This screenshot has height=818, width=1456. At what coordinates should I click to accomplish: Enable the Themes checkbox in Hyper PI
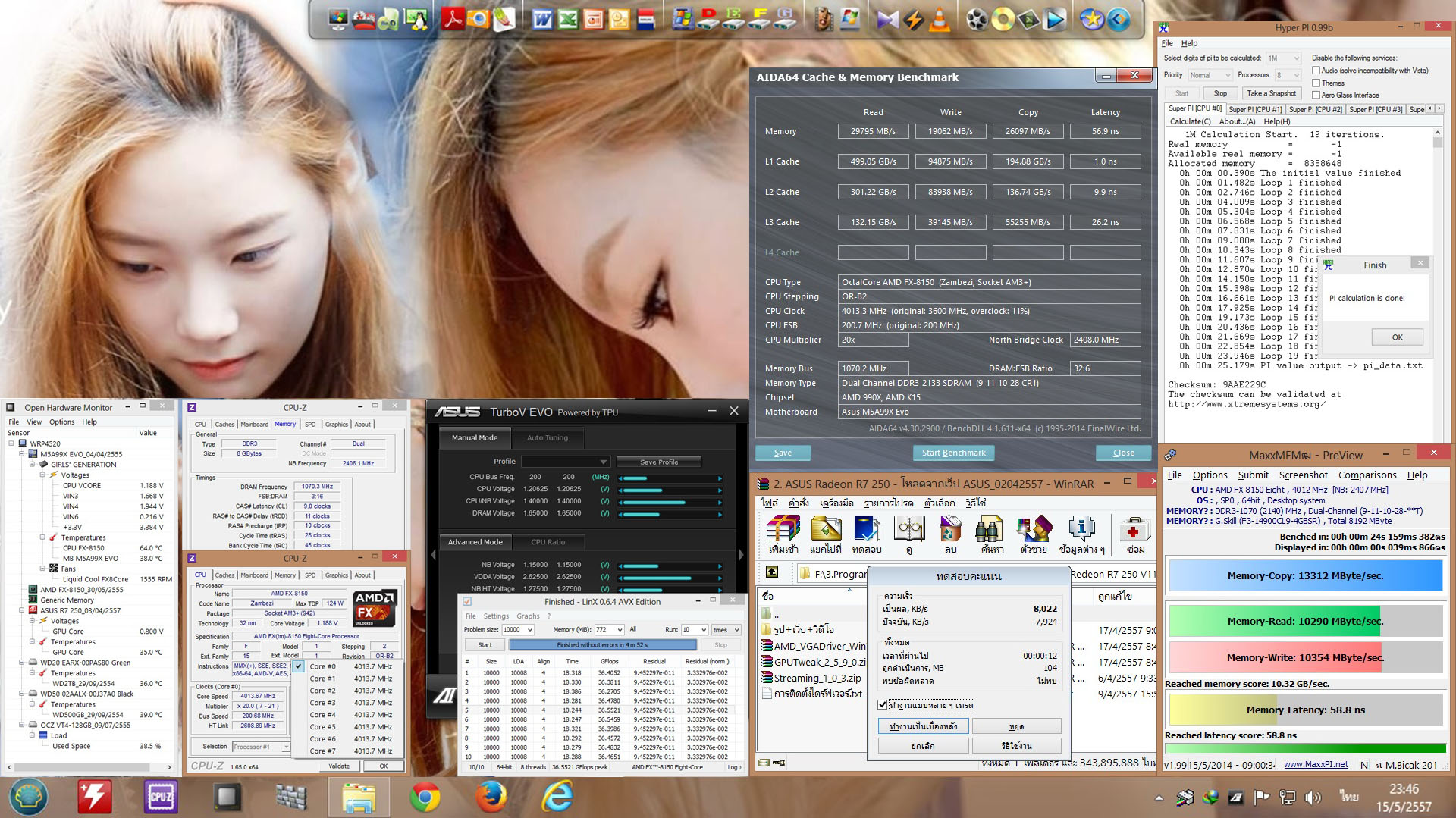pos(1316,83)
